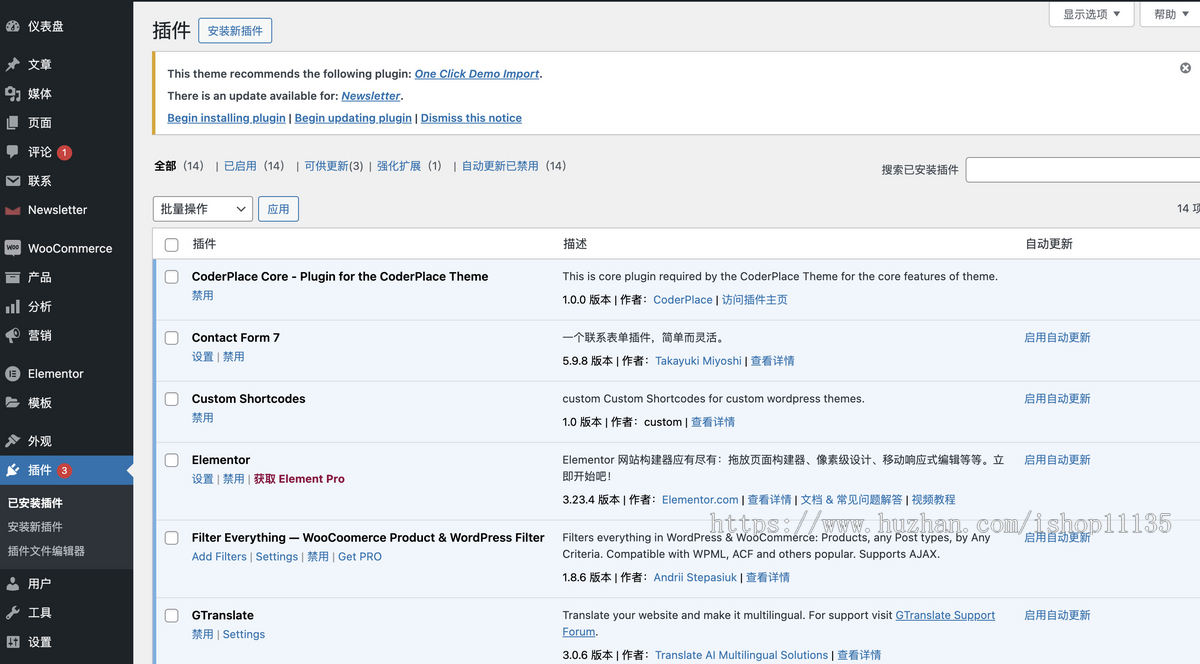The height and width of the screenshot is (664, 1200).
Task: Click the Templates folder icon
Action: (x=13, y=402)
